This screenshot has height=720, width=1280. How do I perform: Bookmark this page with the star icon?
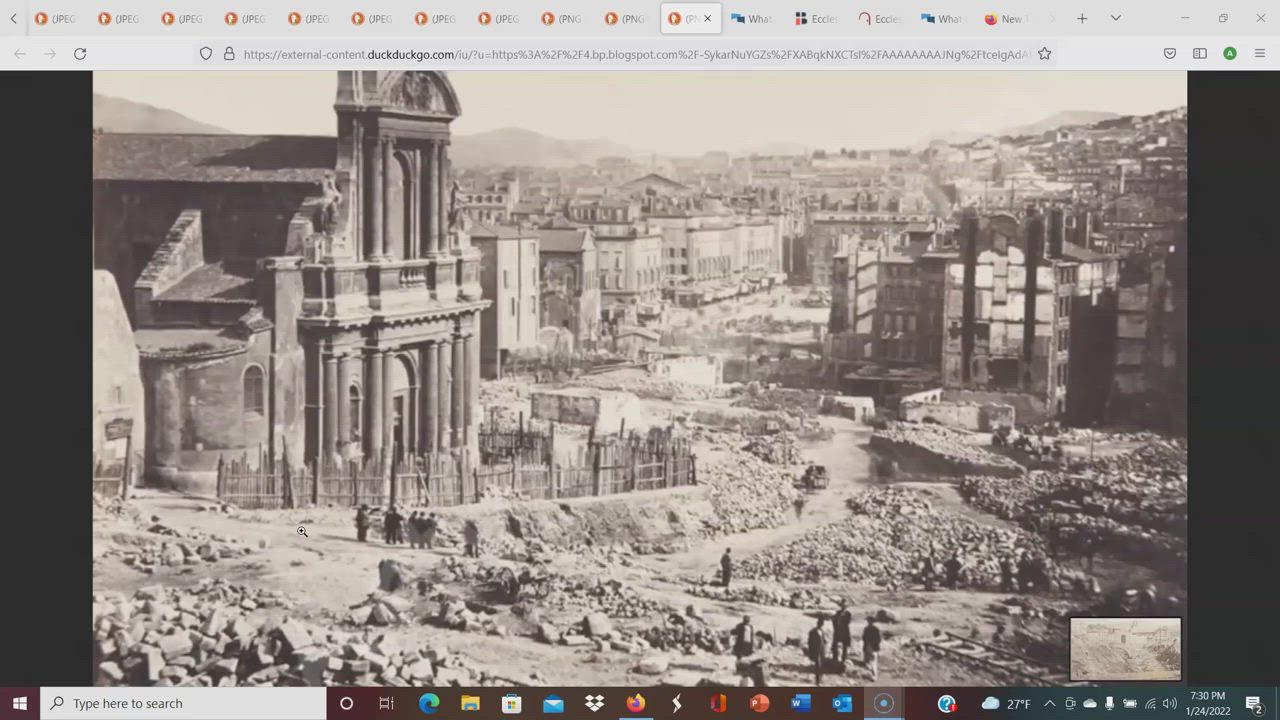coord(1044,54)
